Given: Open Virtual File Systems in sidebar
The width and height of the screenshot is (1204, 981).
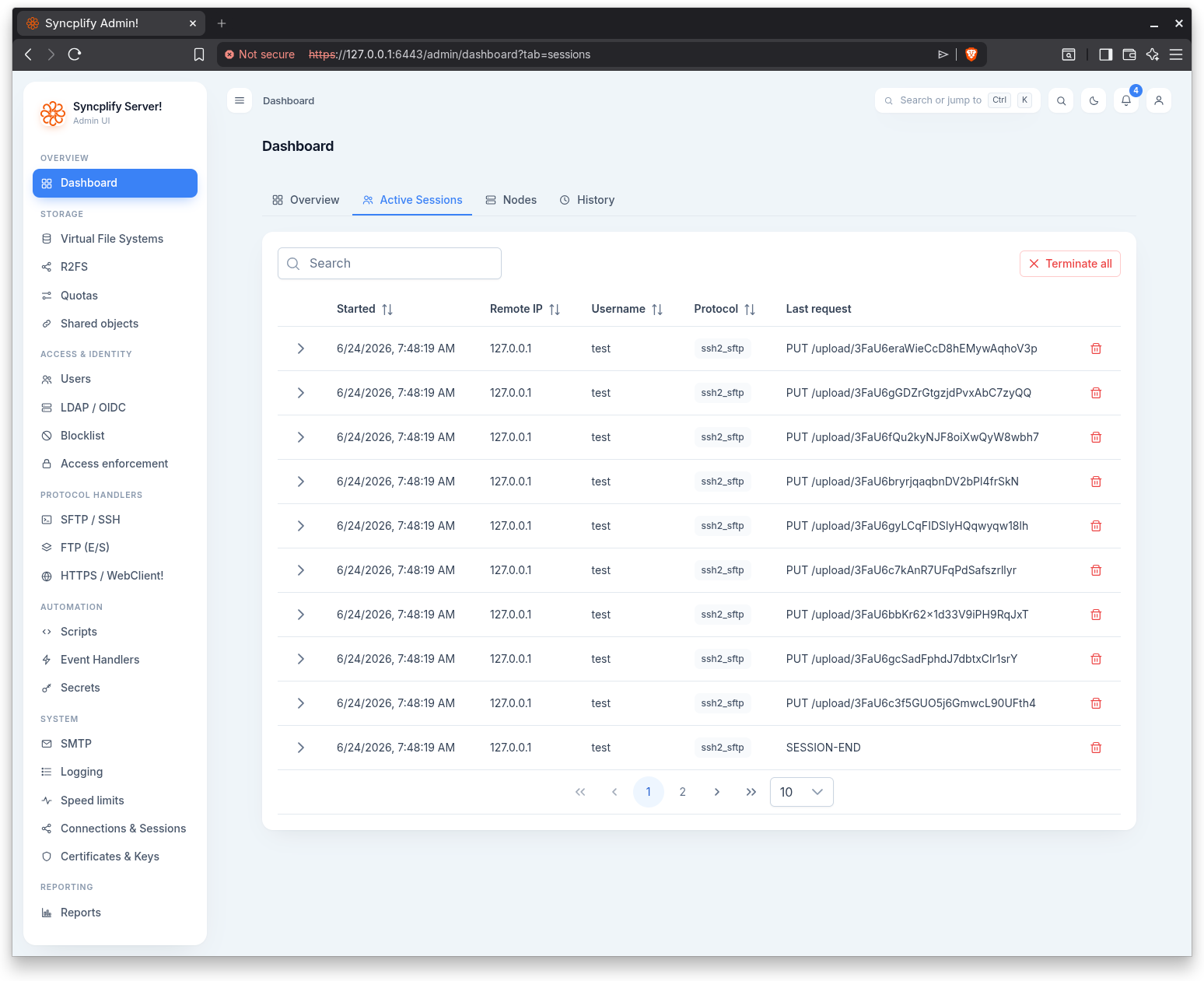Looking at the screenshot, I should tap(115, 239).
